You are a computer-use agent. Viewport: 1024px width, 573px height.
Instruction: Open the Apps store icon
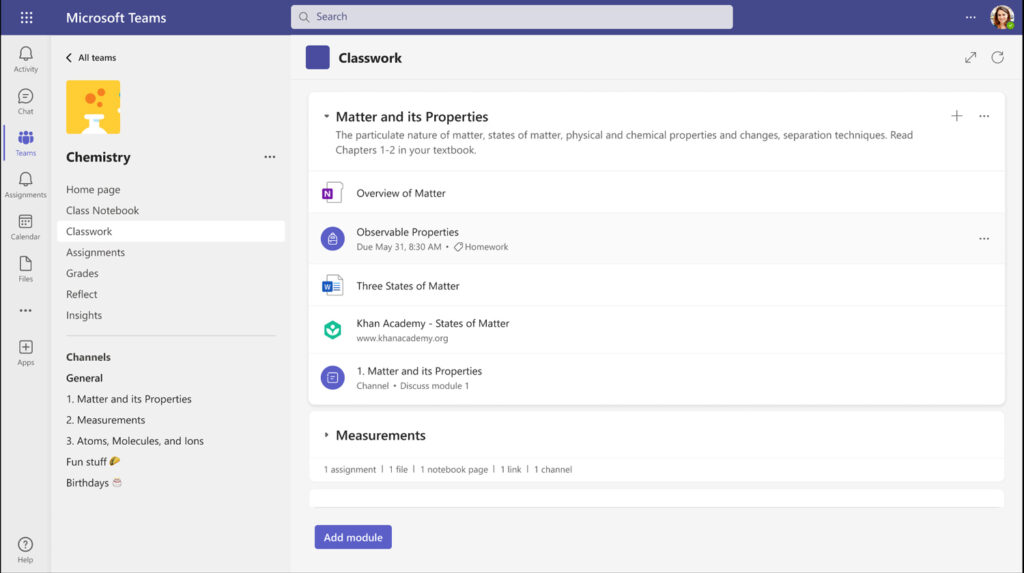tap(26, 351)
